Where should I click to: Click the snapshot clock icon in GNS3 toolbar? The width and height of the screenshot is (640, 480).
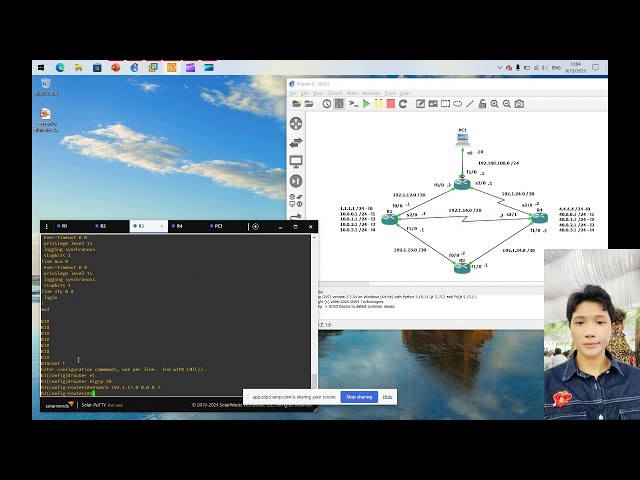point(327,104)
